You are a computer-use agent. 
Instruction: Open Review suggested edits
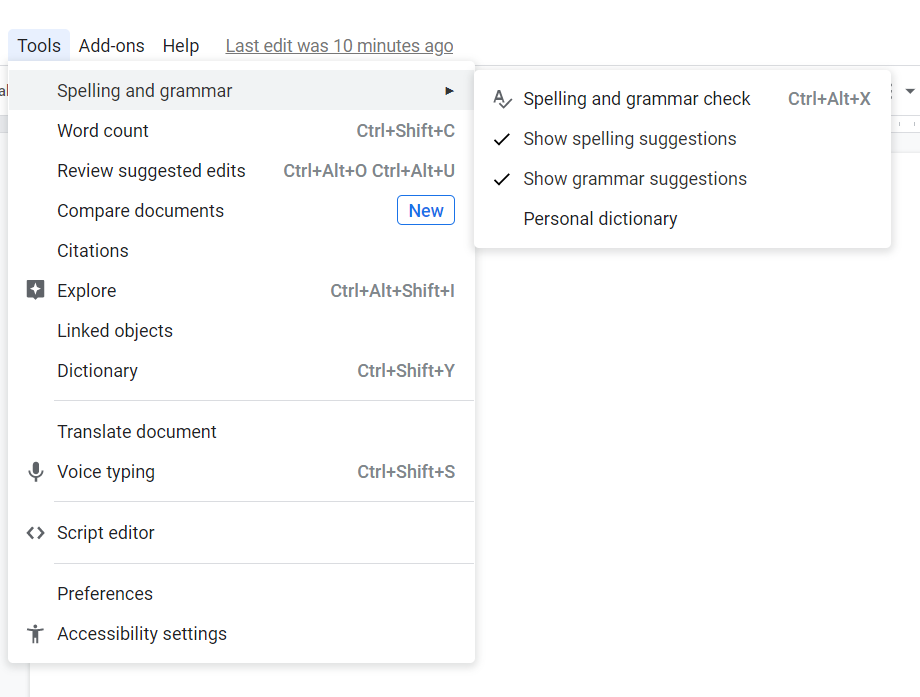point(241,170)
